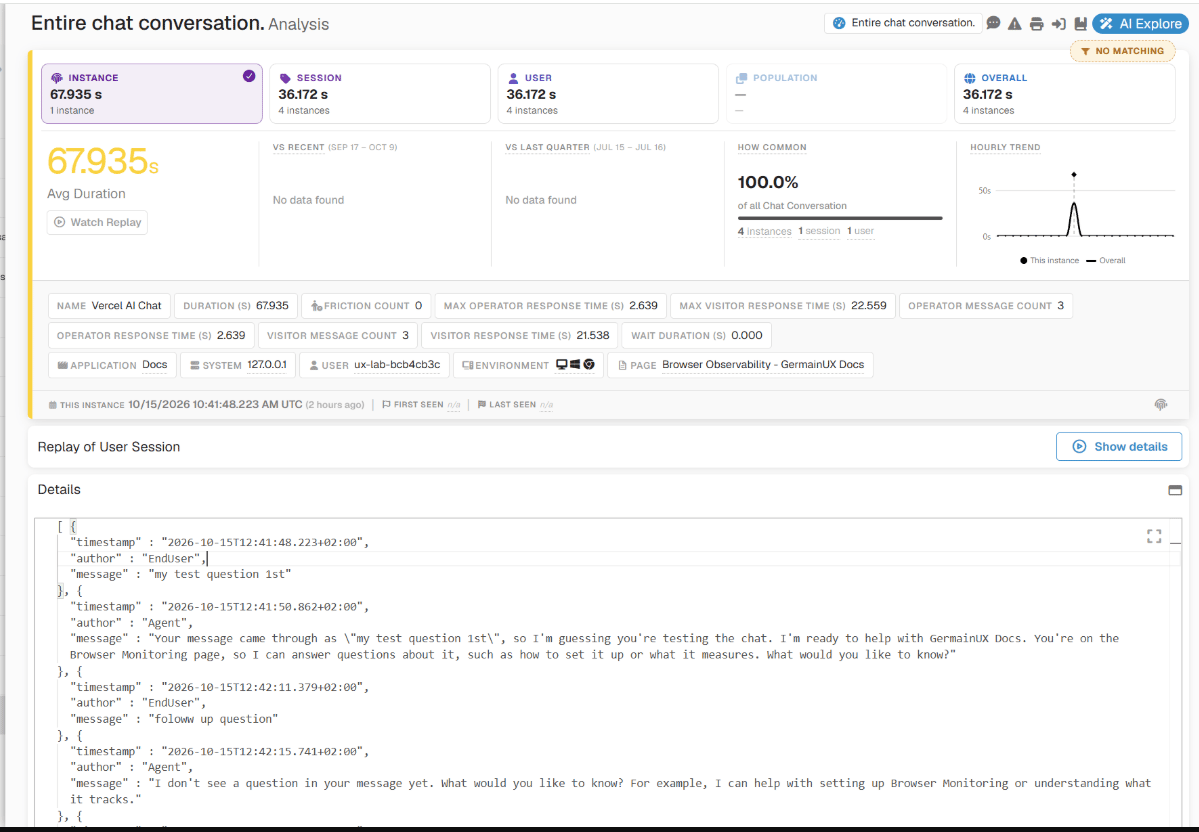The image size is (1199, 832).
Task: Click the calendar icon before THIS INSTANCE
Action: [x=52, y=405]
